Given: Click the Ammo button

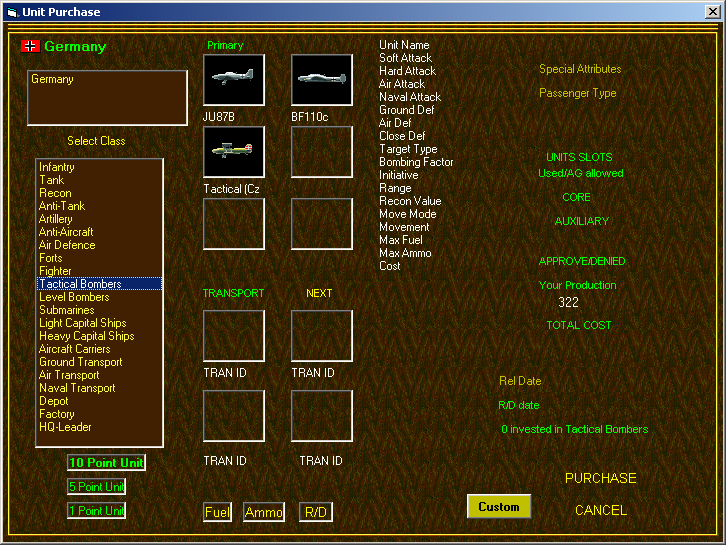Looking at the screenshot, I should [x=264, y=512].
